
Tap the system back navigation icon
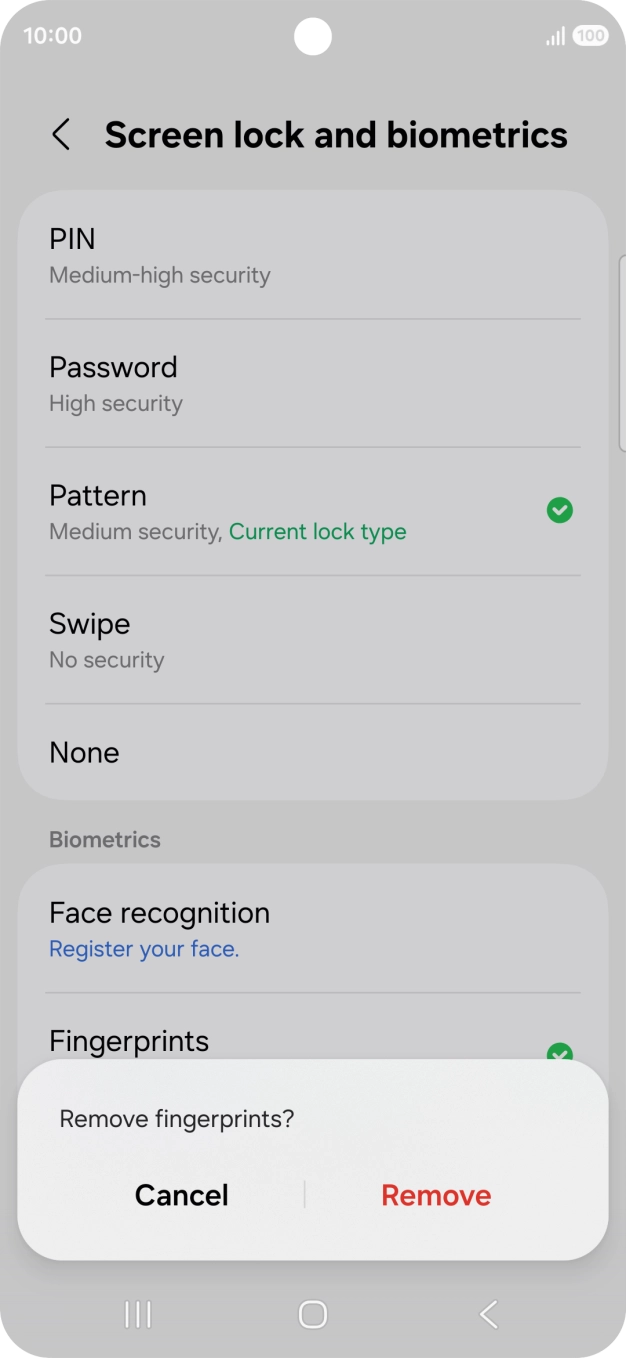[x=488, y=1314]
